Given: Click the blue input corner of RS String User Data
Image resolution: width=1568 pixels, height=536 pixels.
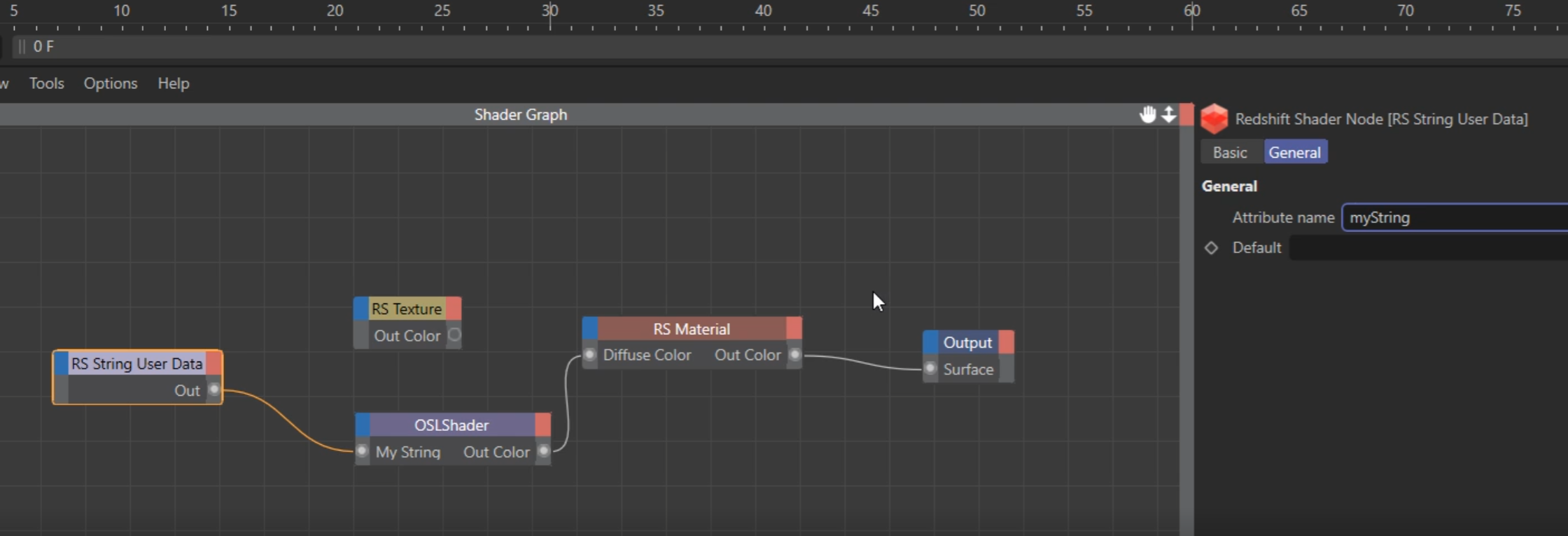Looking at the screenshot, I should (x=62, y=363).
